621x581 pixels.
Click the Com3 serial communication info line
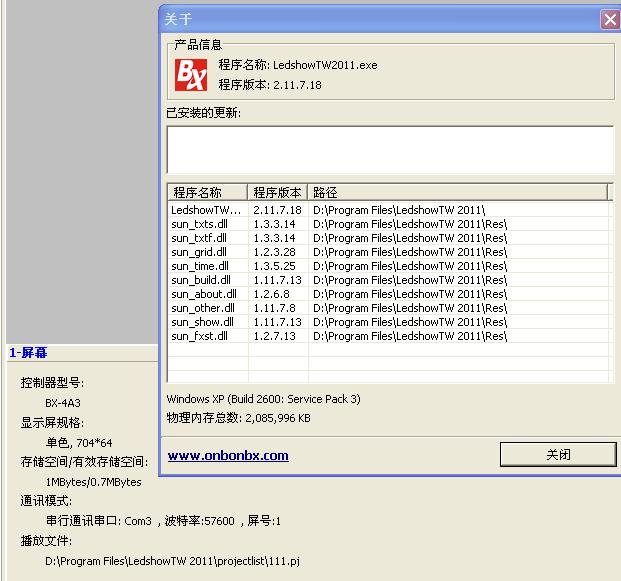(163, 520)
